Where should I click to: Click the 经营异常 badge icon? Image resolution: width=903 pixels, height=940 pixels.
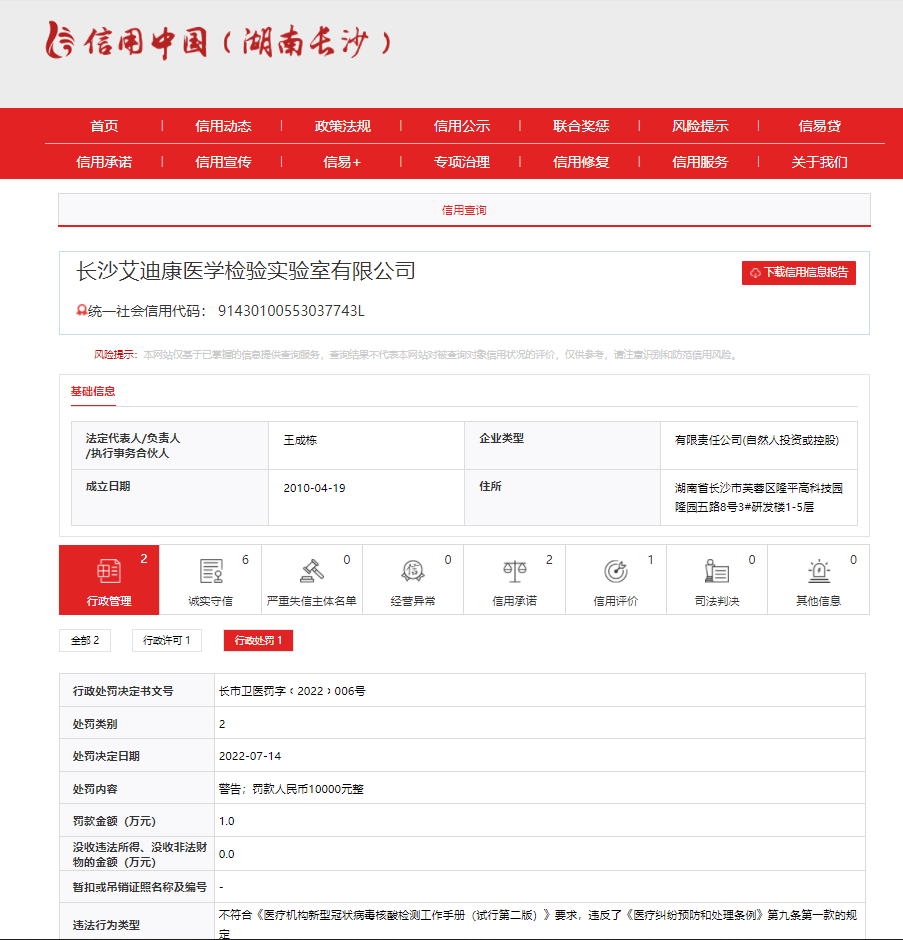click(x=413, y=571)
